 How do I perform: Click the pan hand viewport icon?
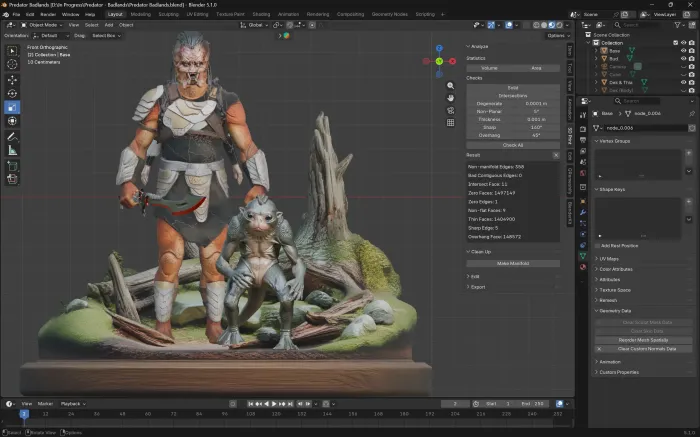point(450,98)
